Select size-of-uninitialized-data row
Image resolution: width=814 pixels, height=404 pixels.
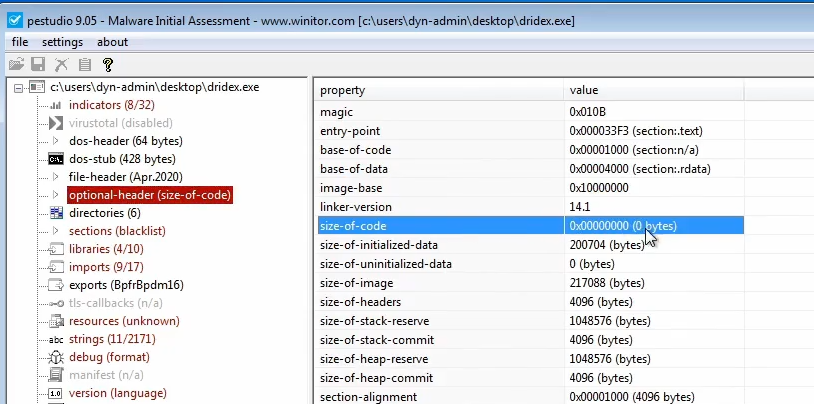[530, 264]
